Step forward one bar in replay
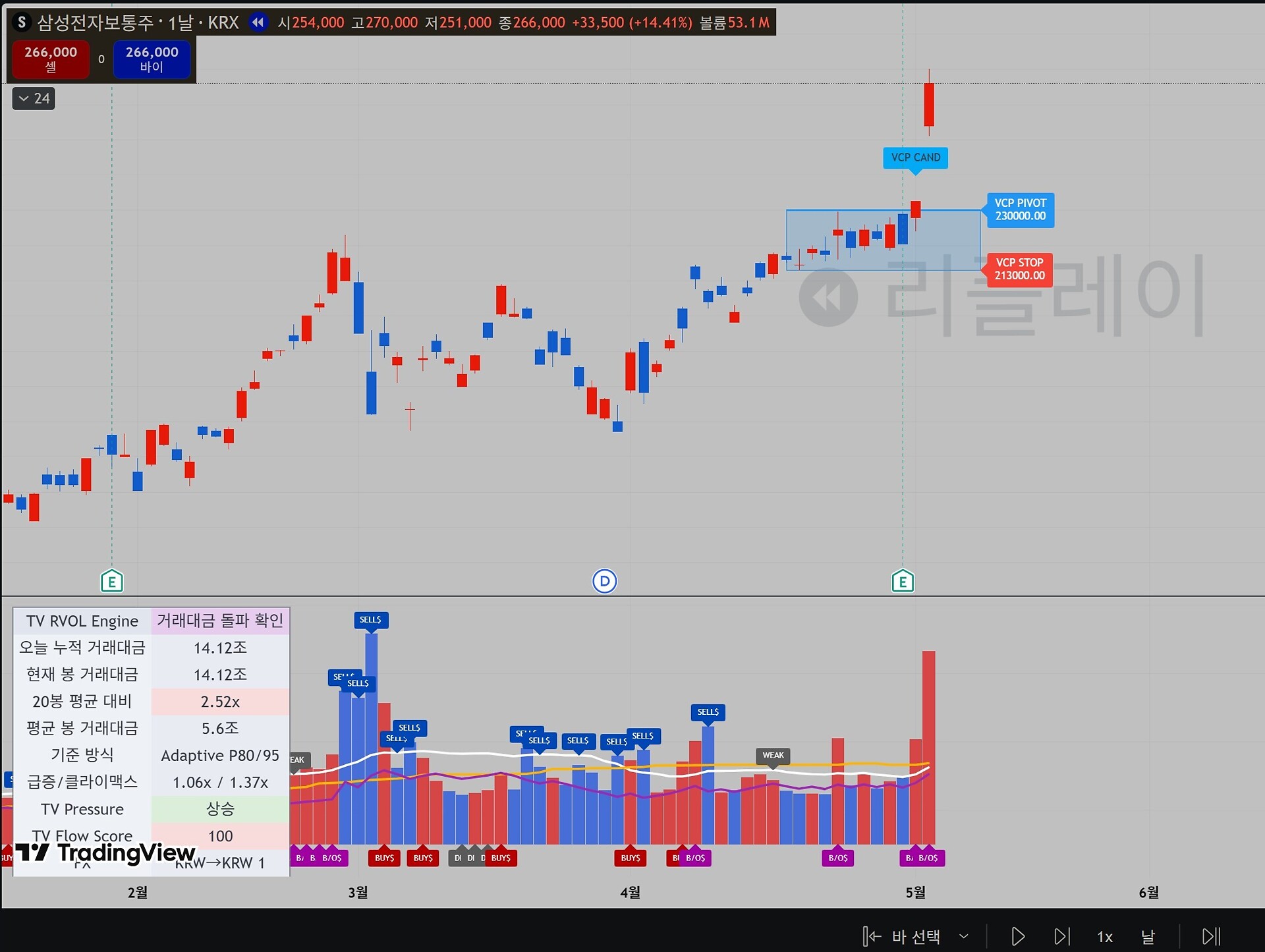The height and width of the screenshot is (952, 1265). (x=1061, y=936)
